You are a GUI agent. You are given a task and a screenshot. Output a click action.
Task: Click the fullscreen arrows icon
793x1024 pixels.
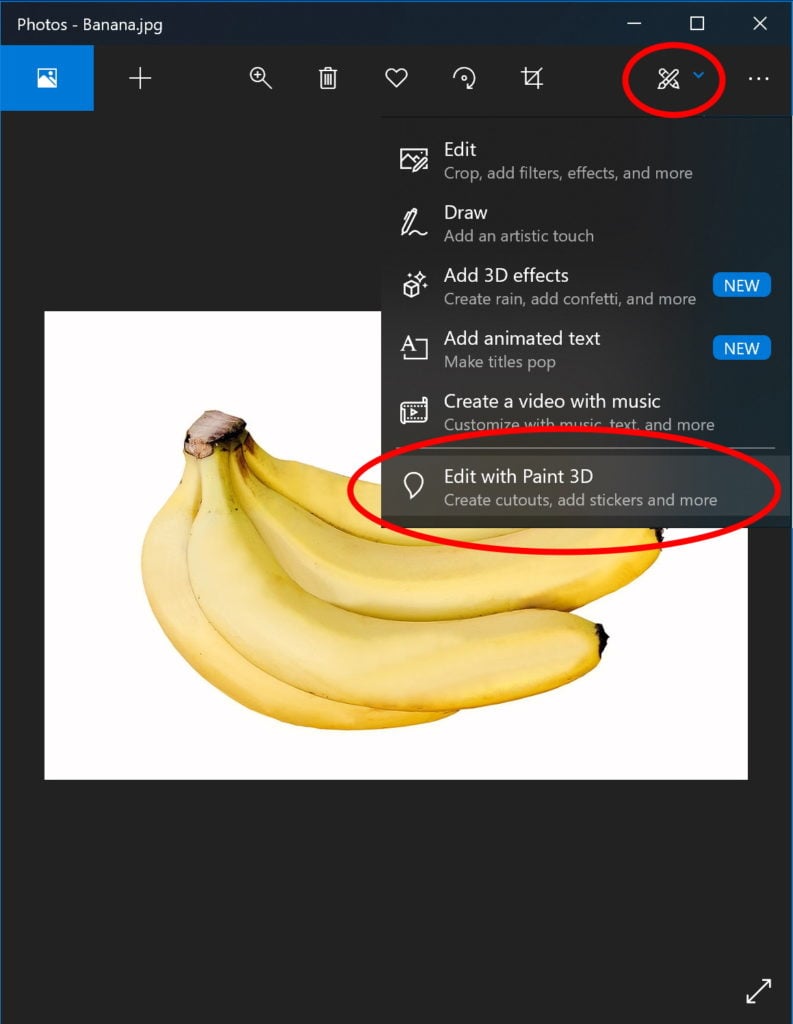(758, 991)
